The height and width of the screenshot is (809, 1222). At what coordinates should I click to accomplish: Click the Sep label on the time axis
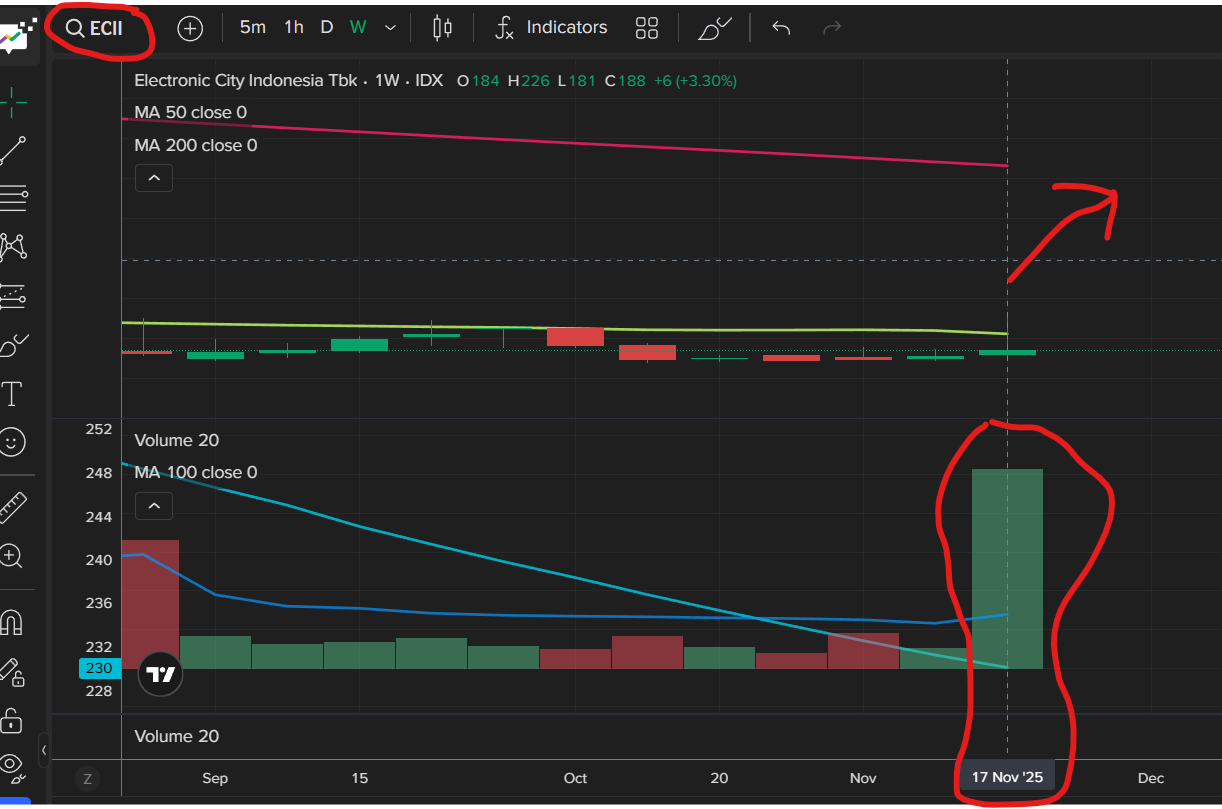pyautogui.click(x=215, y=778)
